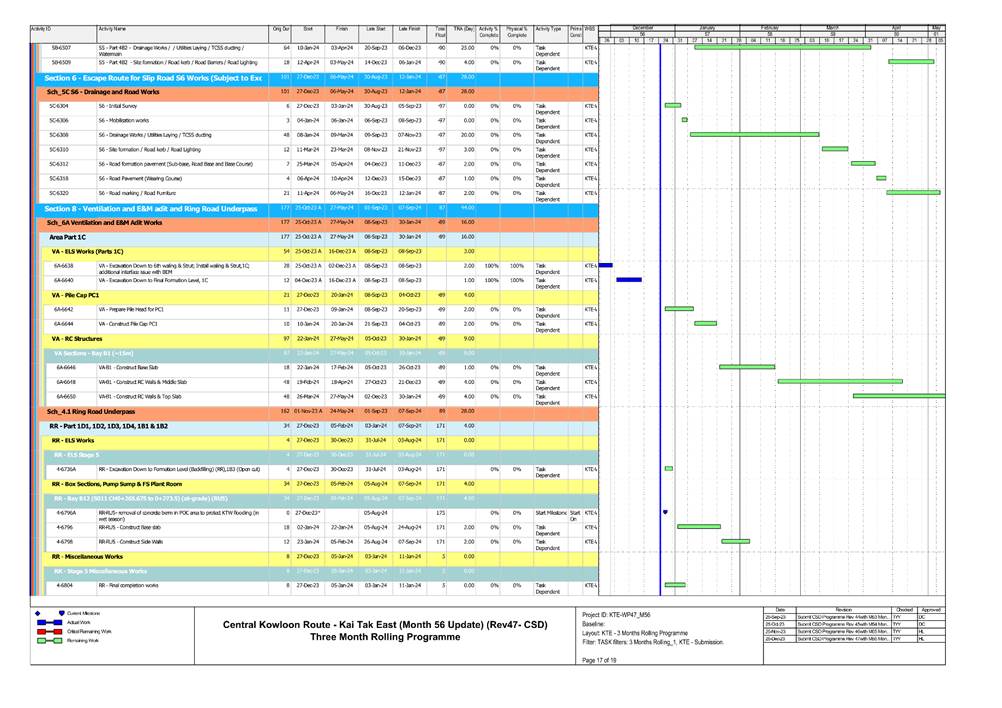Select the green Gantt bar for SC-6304
The width and height of the screenshot is (1002, 708).
(x=673, y=105)
